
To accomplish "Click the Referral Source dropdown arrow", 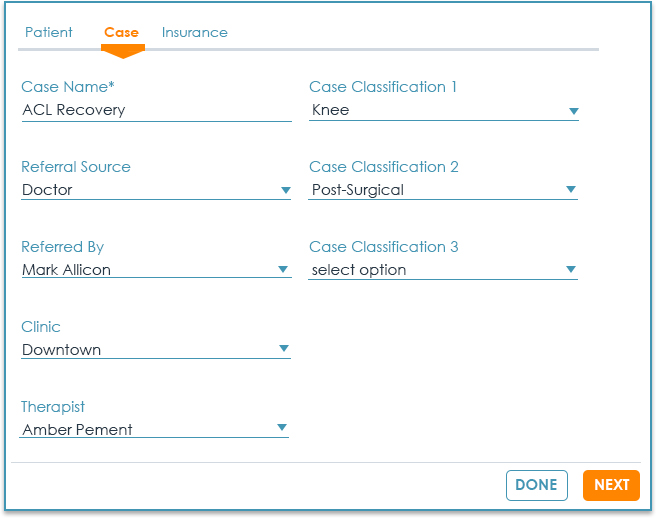I will (x=285, y=190).
